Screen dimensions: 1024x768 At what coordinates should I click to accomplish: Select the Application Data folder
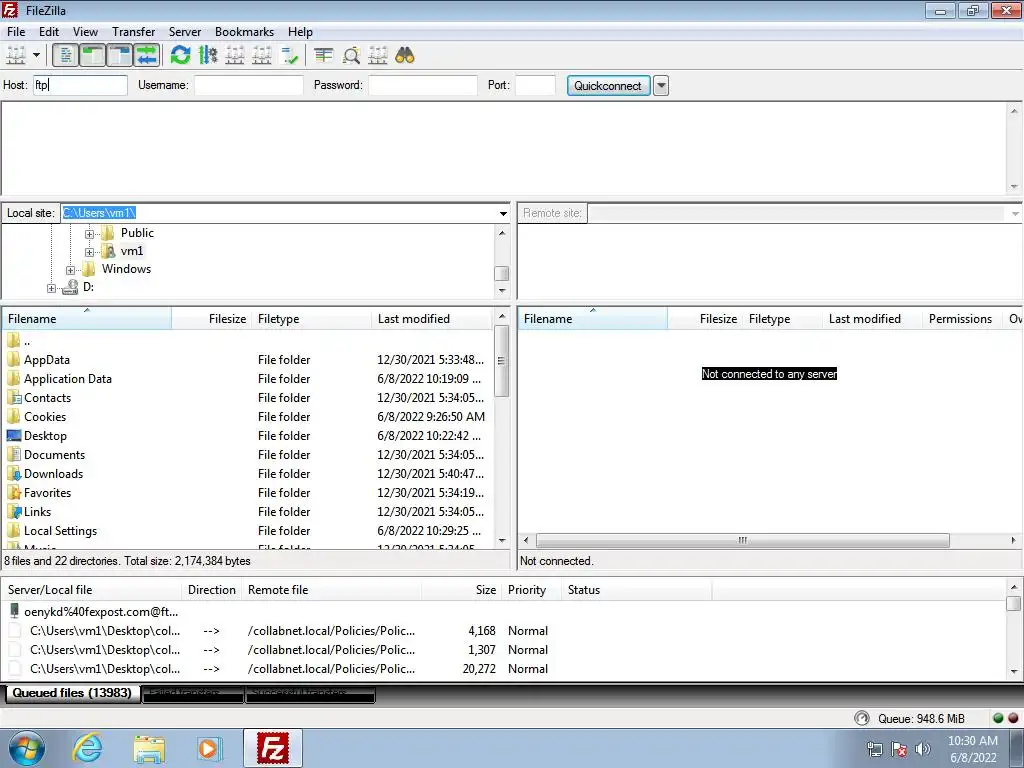tap(68, 379)
